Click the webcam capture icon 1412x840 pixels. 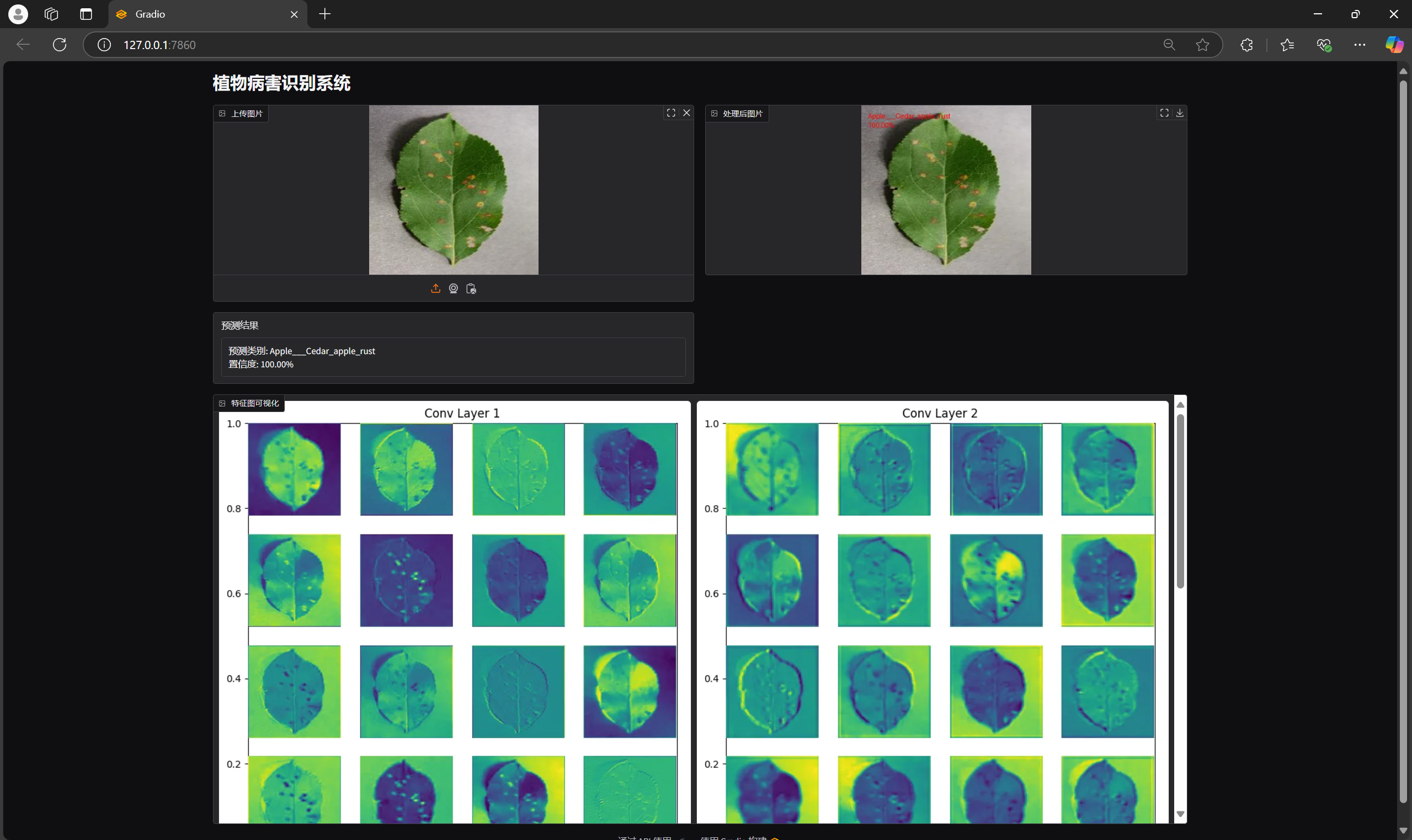453,288
